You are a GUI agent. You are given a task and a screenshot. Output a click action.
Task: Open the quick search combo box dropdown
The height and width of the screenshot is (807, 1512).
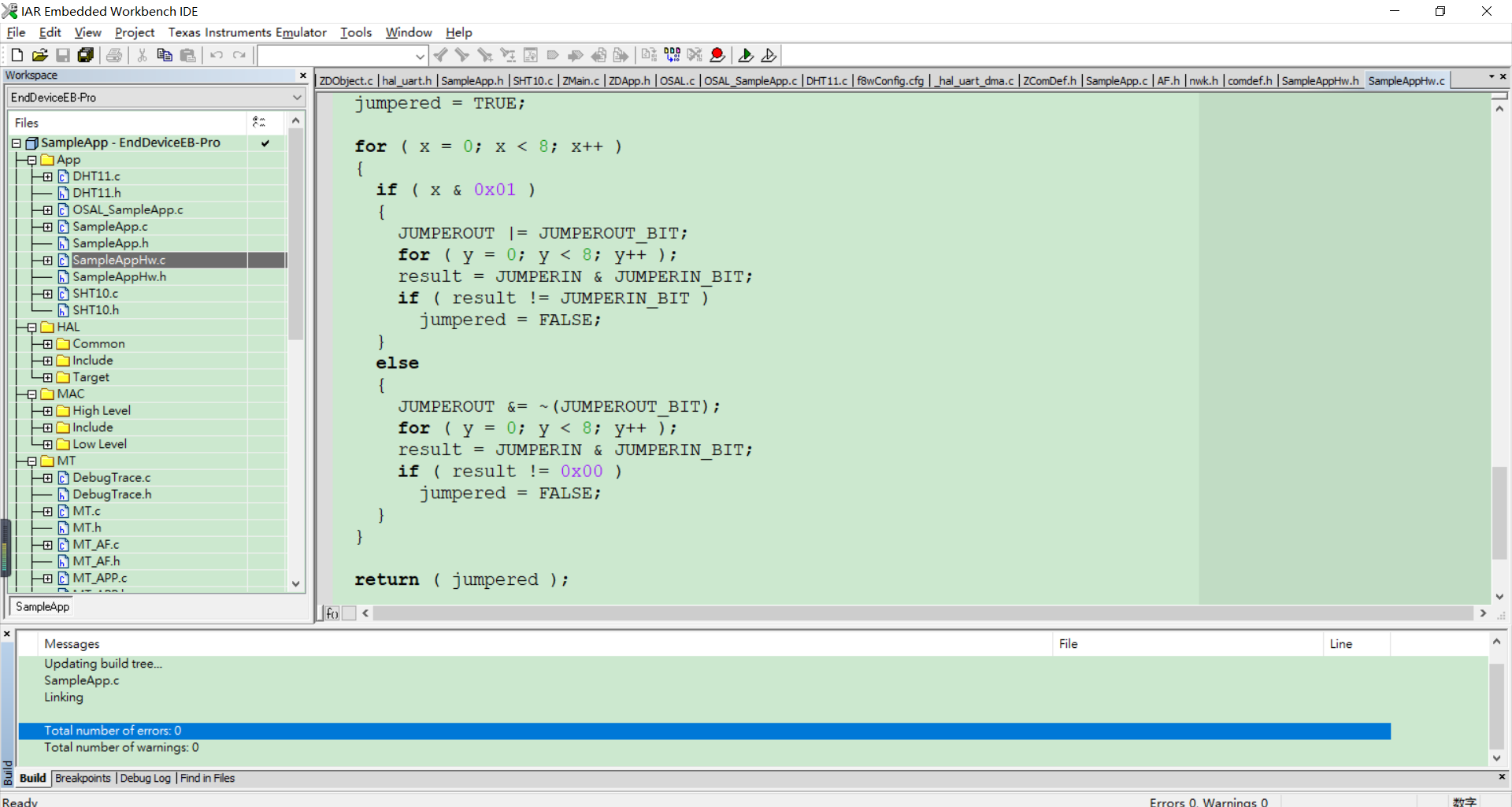point(420,56)
